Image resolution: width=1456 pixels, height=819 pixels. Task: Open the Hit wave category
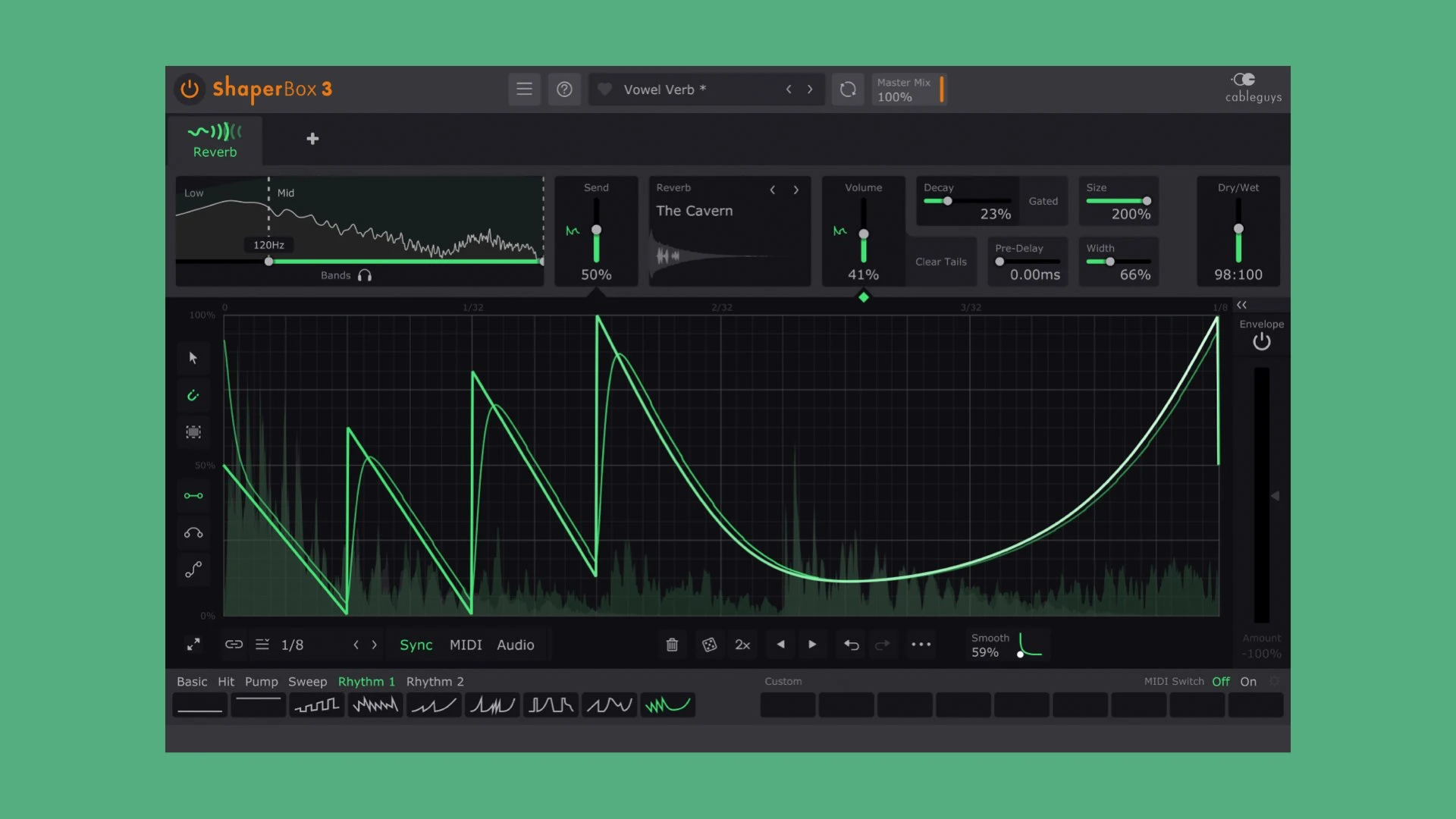(x=226, y=682)
